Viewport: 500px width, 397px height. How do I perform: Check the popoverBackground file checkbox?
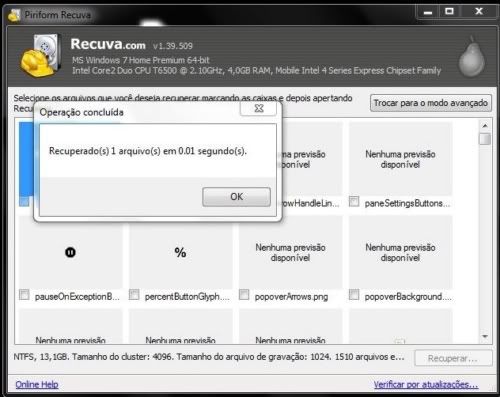tap(354, 295)
